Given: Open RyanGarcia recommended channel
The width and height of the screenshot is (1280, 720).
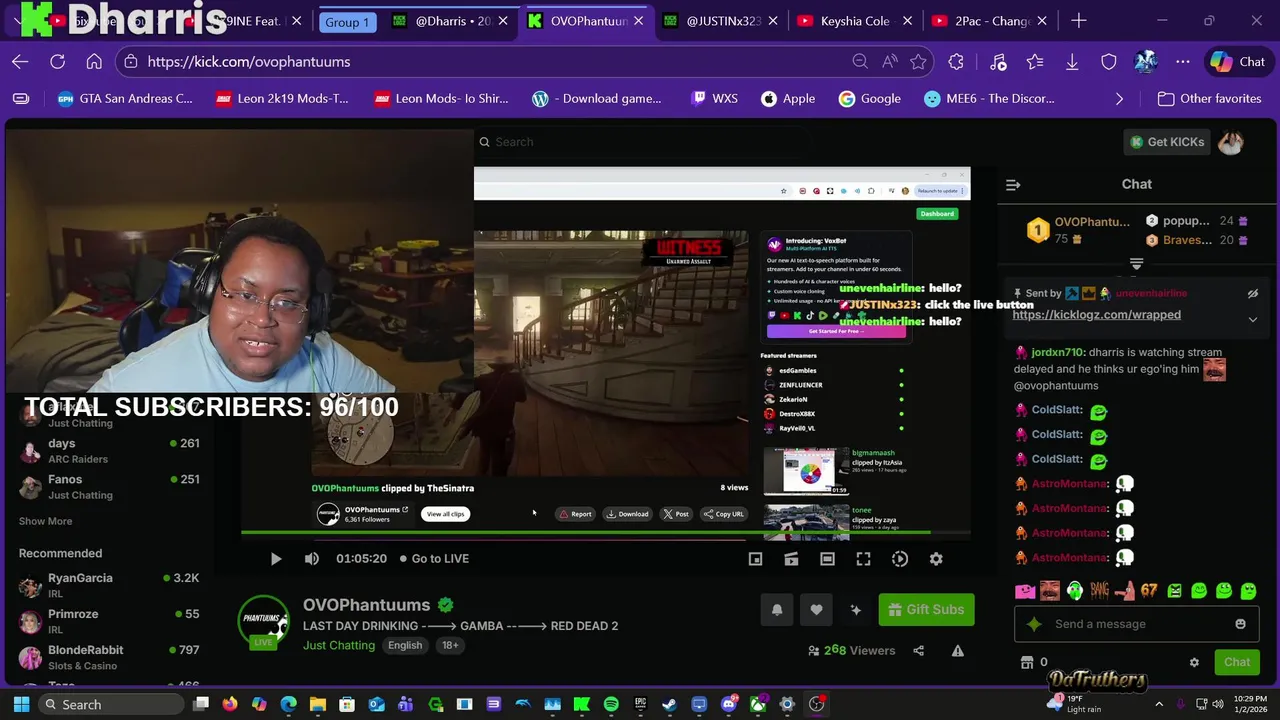Looking at the screenshot, I should pos(108,586).
